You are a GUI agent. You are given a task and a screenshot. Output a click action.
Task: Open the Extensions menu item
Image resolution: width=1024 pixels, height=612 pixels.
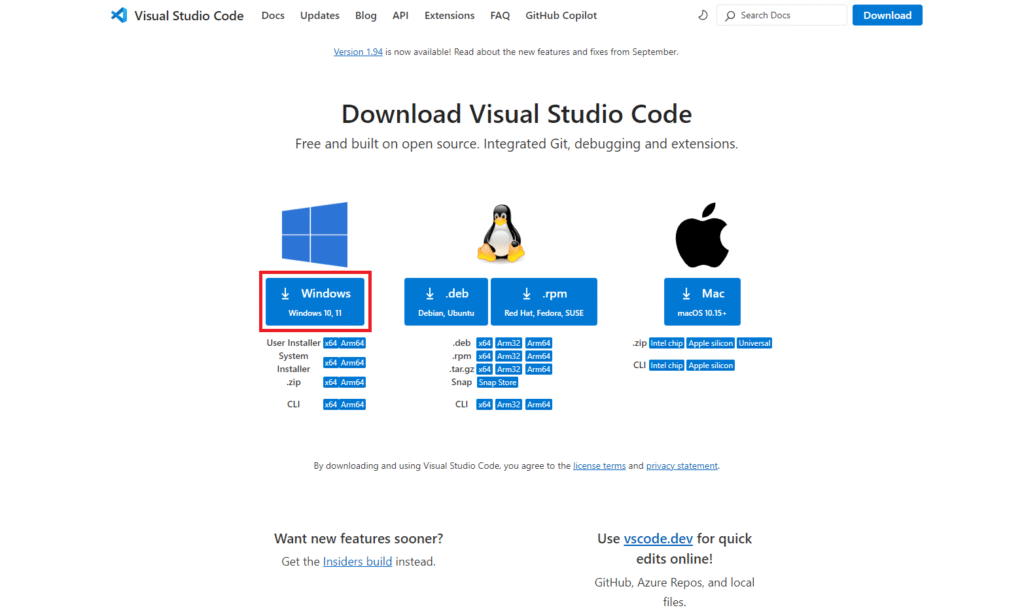(x=449, y=16)
